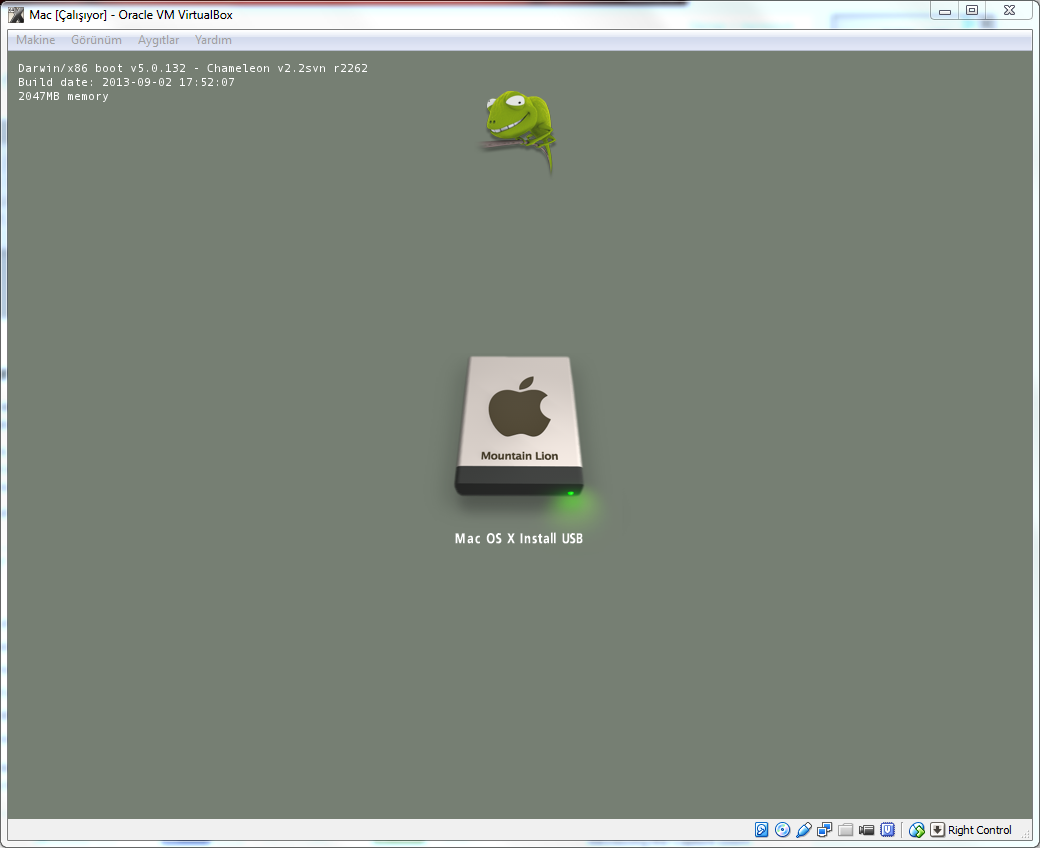The height and width of the screenshot is (848, 1040).
Task: Click the USB devices status icon
Action: (x=804, y=829)
